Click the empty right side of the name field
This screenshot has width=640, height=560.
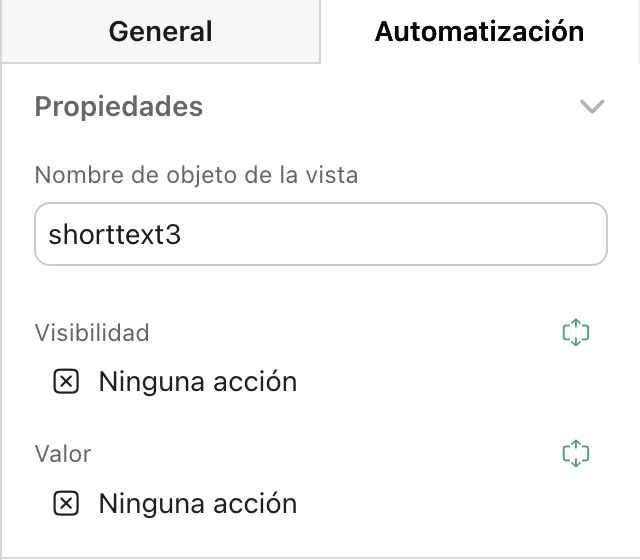tap(480, 234)
